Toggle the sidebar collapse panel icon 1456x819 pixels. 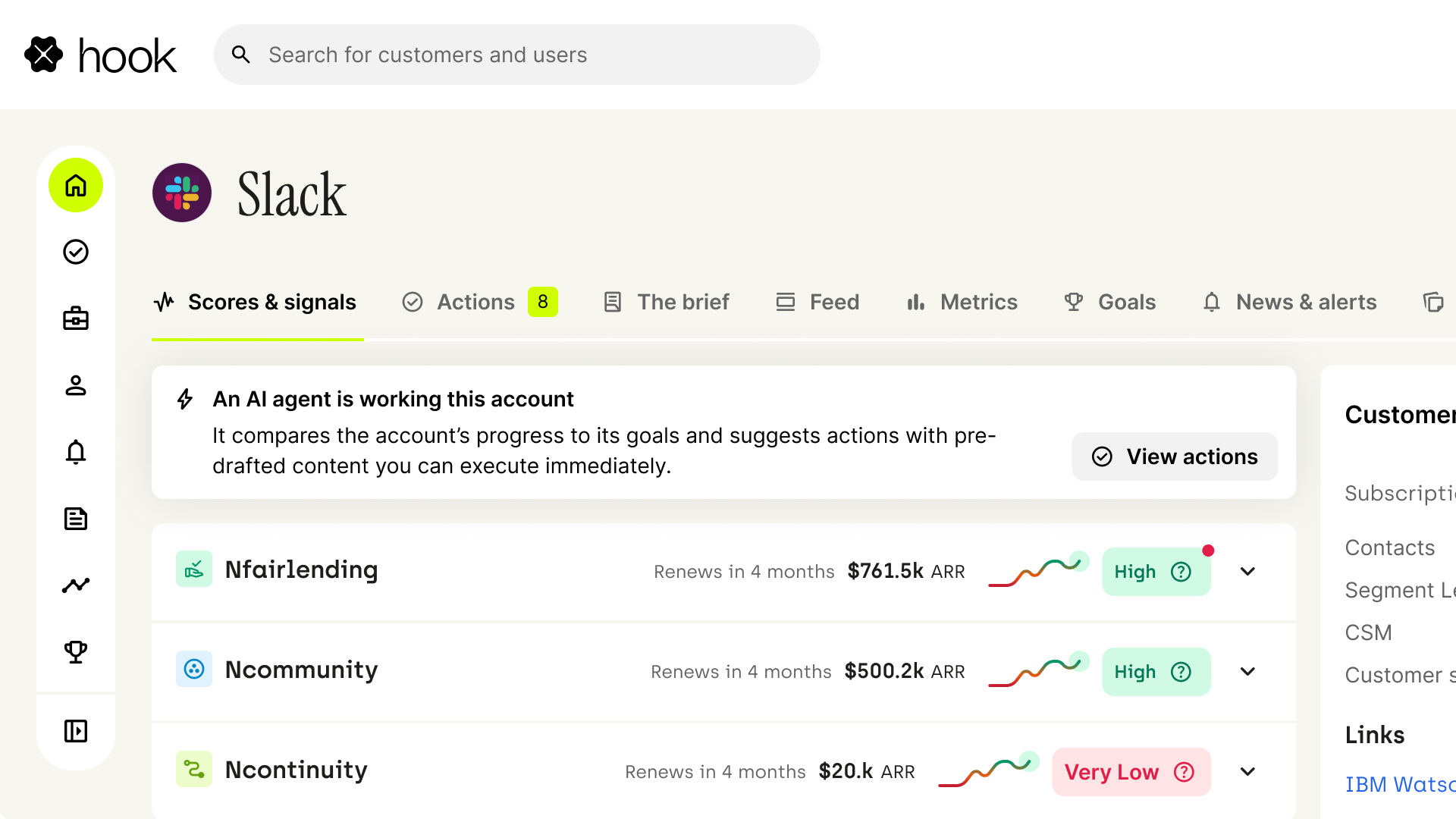(76, 731)
